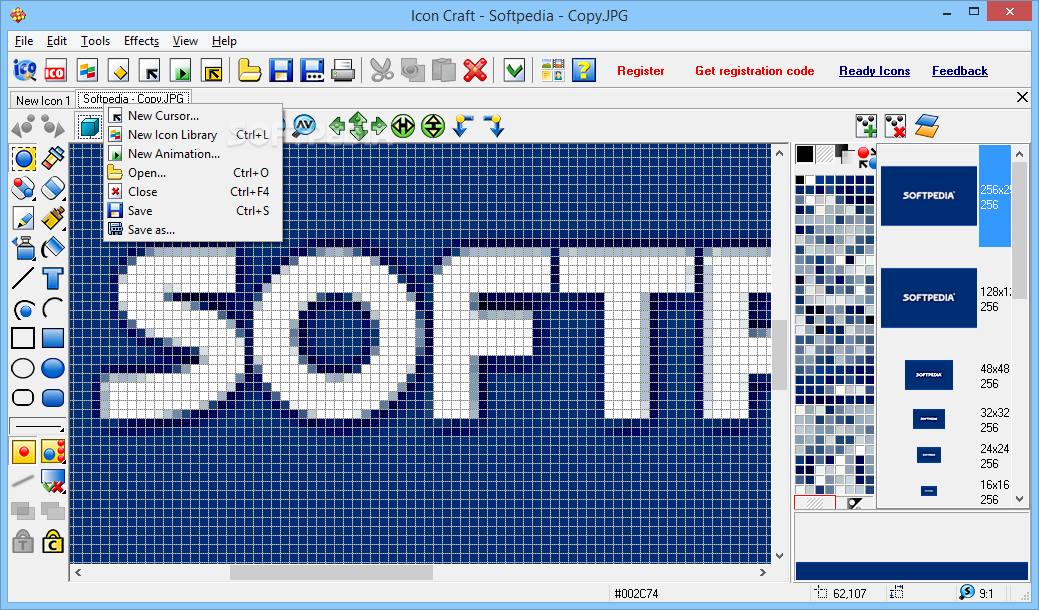Select the transparent hatched color swatch above the palette
Screen dimensions: 1039x610
click(824, 154)
